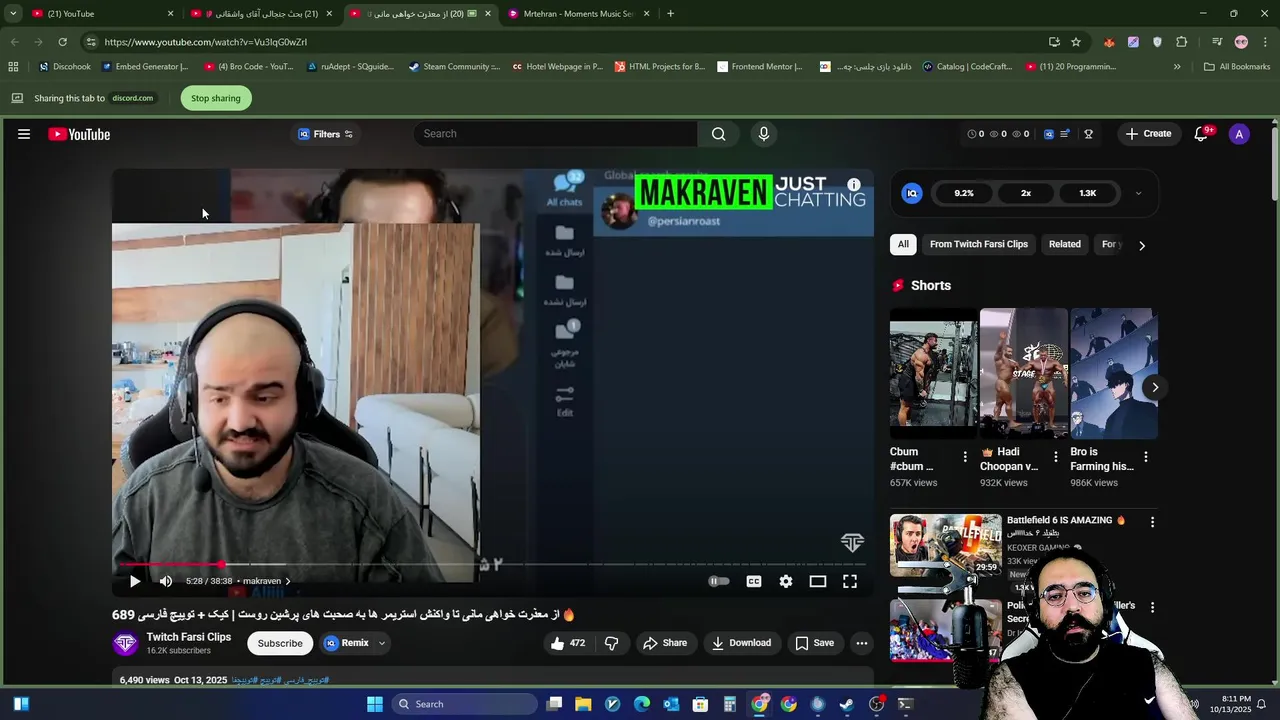Bookmark this tab with the star
This screenshot has width=1280, height=720.
point(1076,42)
